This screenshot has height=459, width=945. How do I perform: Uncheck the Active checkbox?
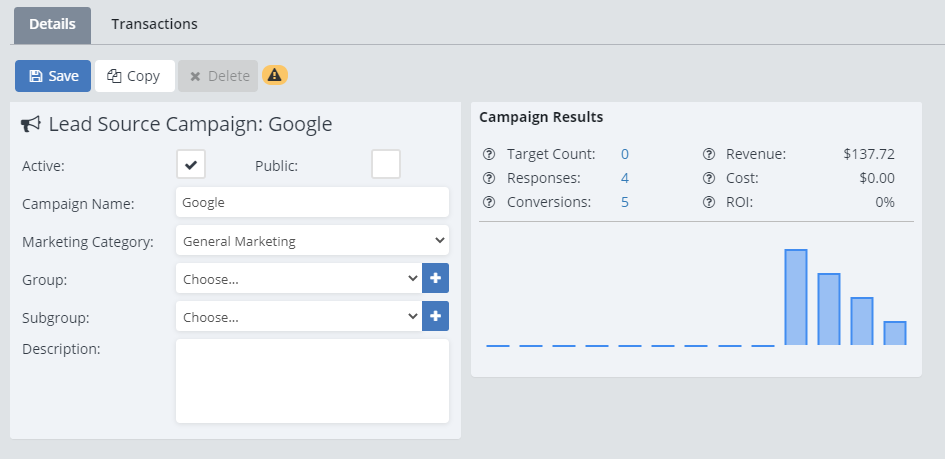point(191,165)
